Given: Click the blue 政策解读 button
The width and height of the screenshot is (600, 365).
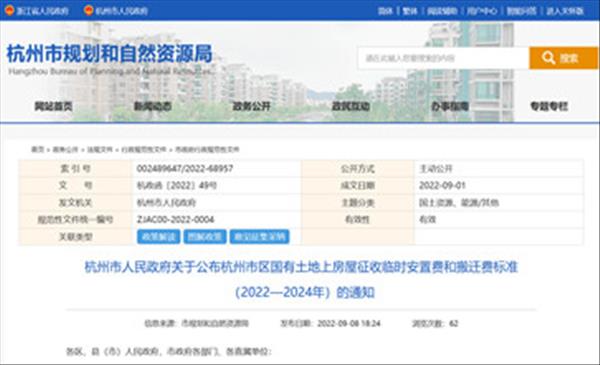Looking at the screenshot, I should coord(158,237).
